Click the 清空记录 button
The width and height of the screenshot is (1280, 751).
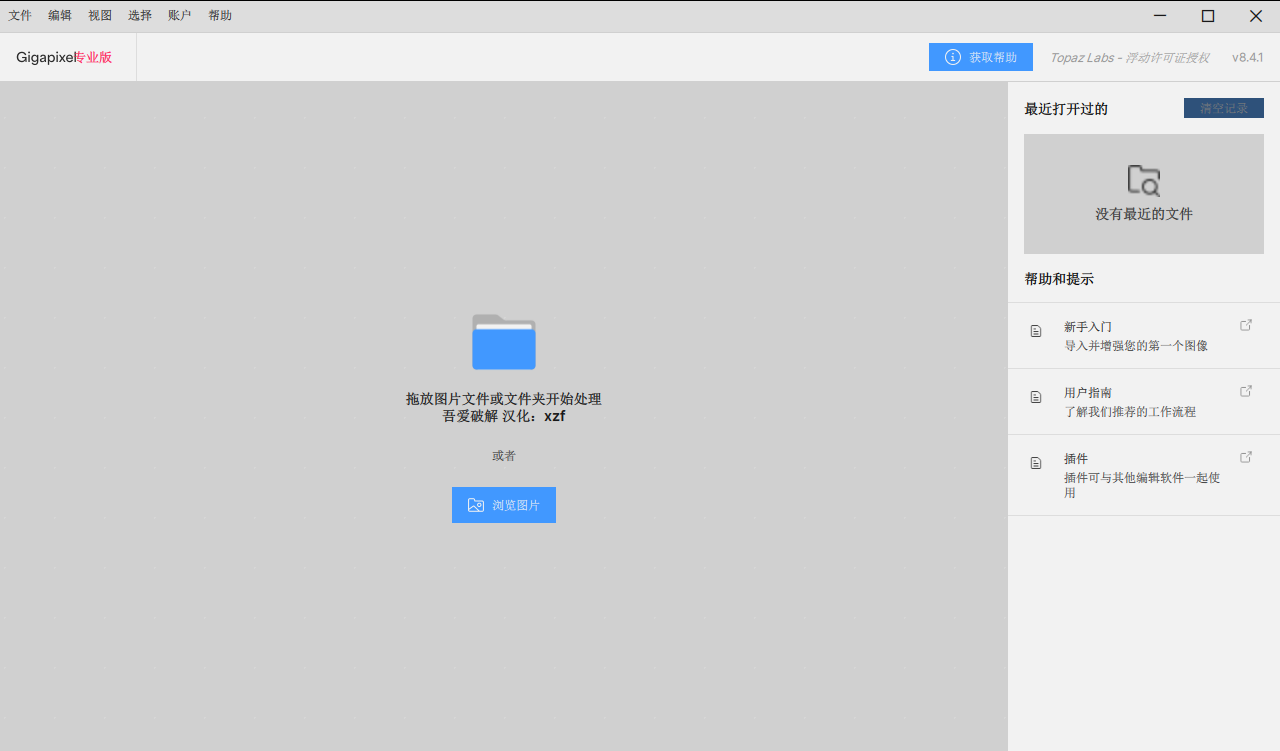1224,108
